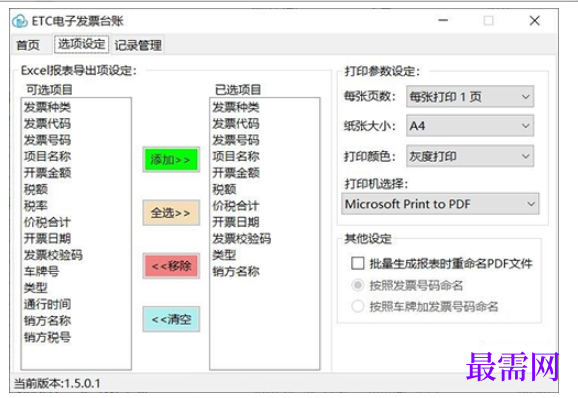Select 发票号码 in 已选项目 list
This screenshot has width=578, height=398.
tap(236, 140)
